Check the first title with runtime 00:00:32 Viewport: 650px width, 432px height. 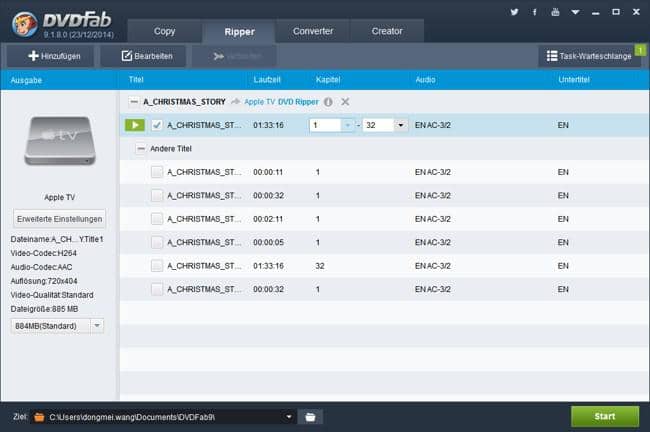(x=157, y=195)
